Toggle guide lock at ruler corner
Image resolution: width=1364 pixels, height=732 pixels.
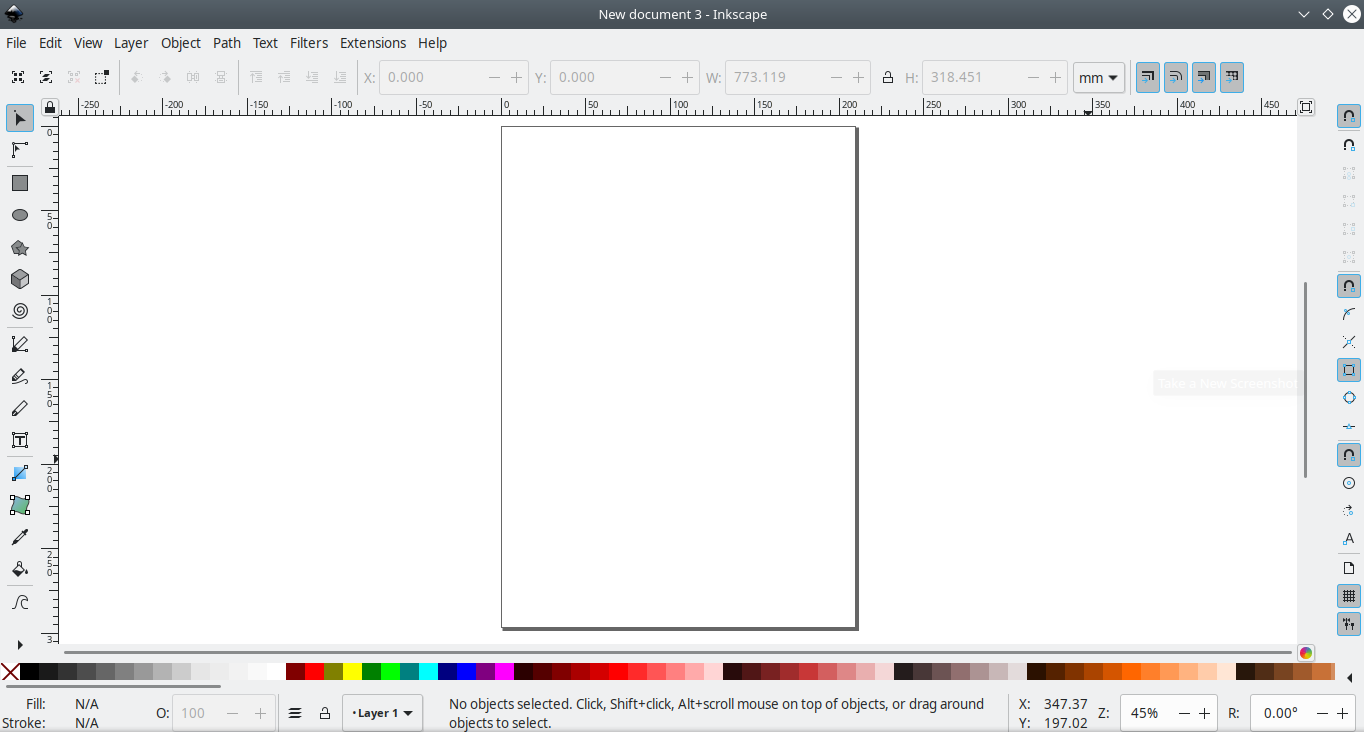point(50,107)
